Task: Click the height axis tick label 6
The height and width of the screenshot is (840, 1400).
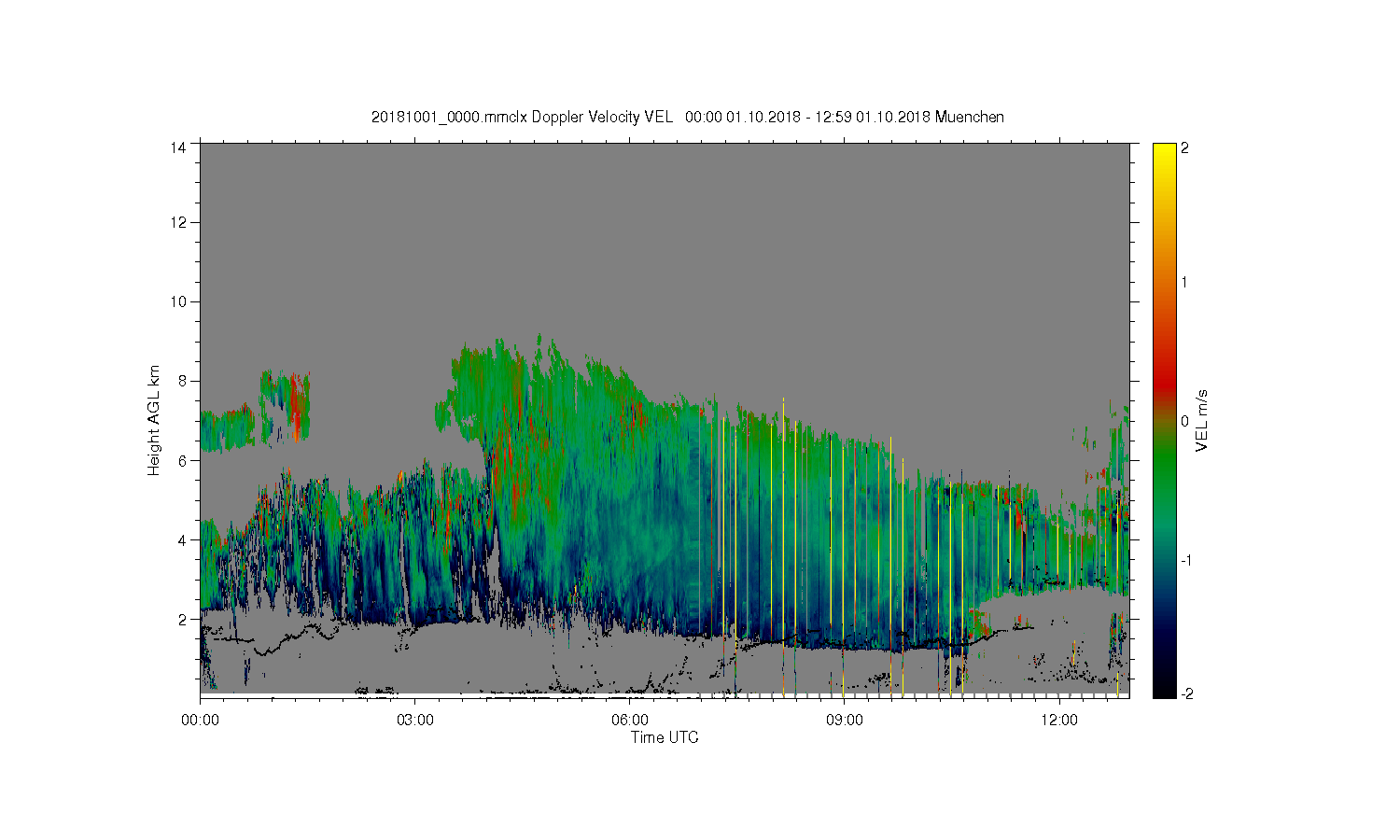Action: (182, 460)
